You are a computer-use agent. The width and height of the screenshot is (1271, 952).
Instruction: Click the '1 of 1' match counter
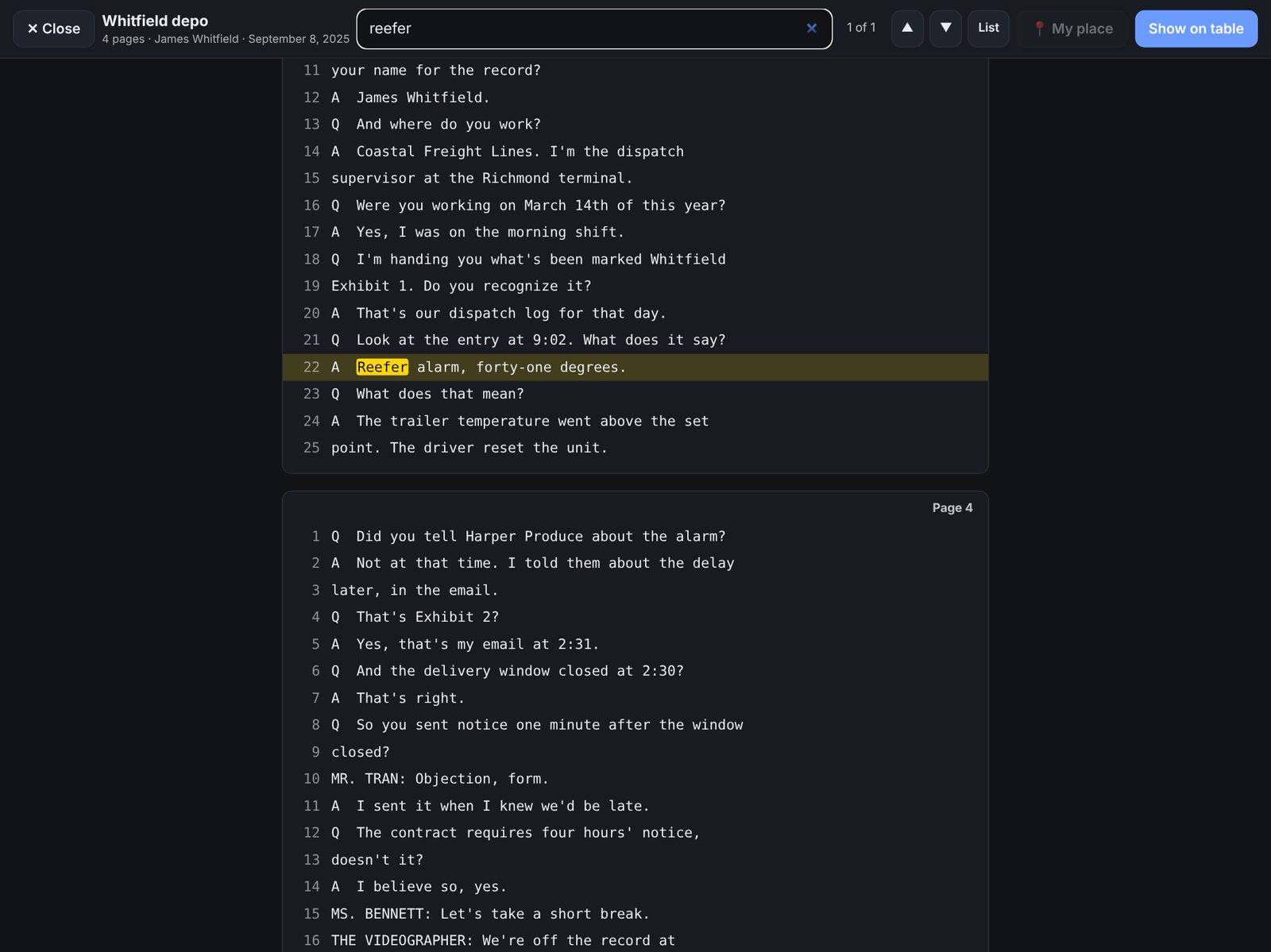click(861, 28)
